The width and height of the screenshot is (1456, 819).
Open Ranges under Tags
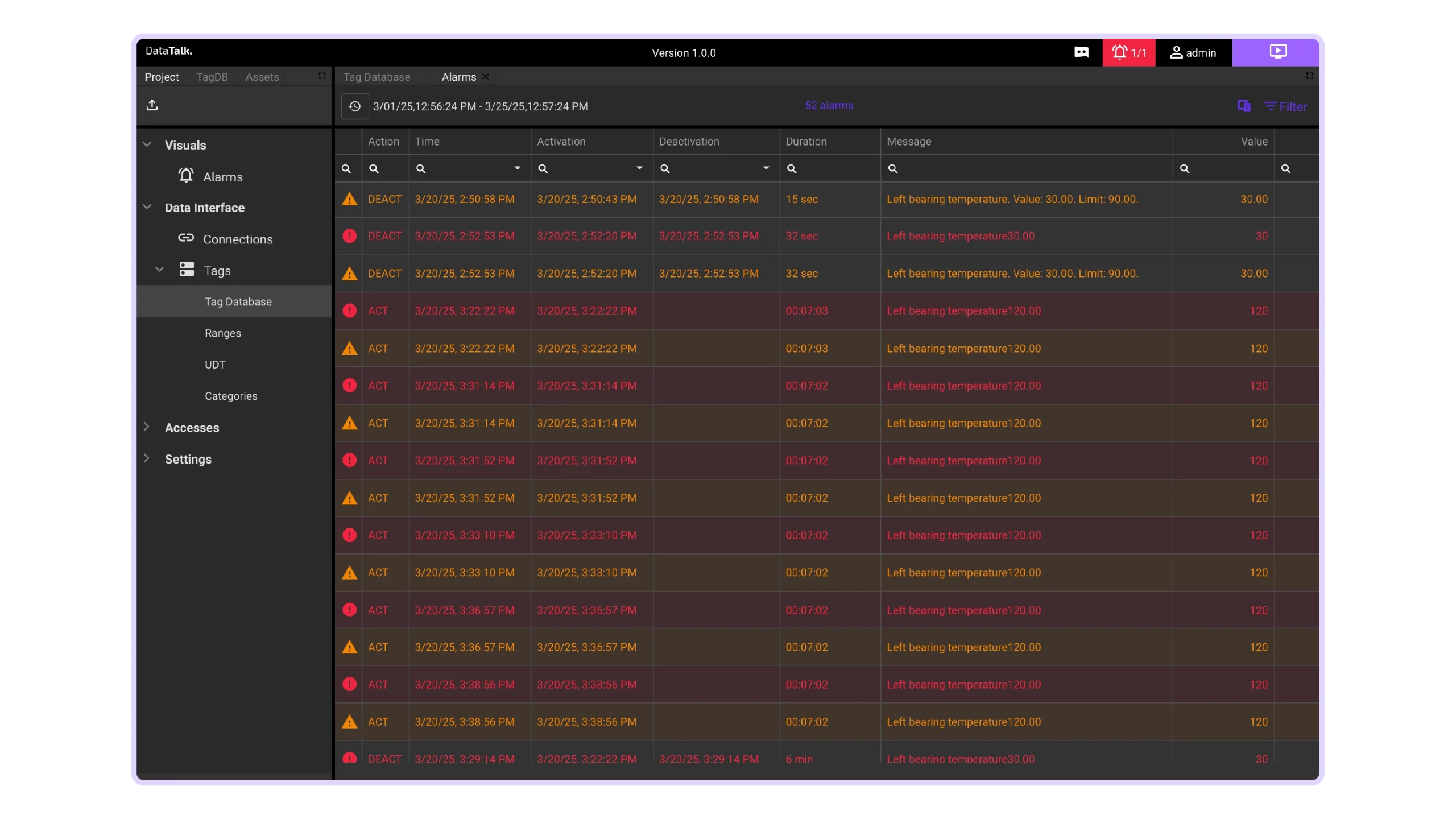click(223, 333)
